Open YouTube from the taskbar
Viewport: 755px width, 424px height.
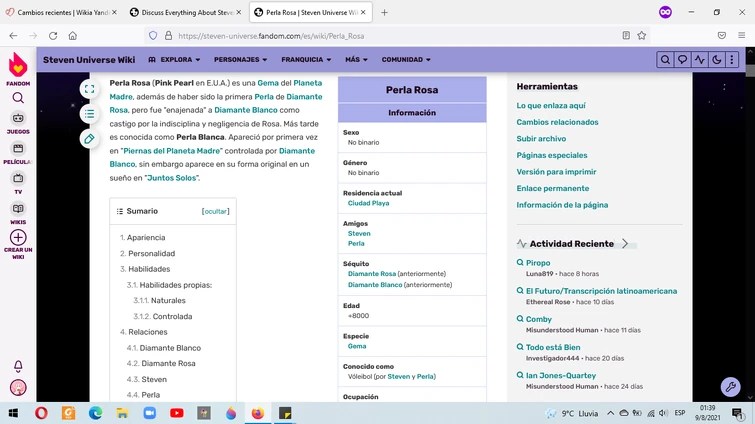[177, 413]
